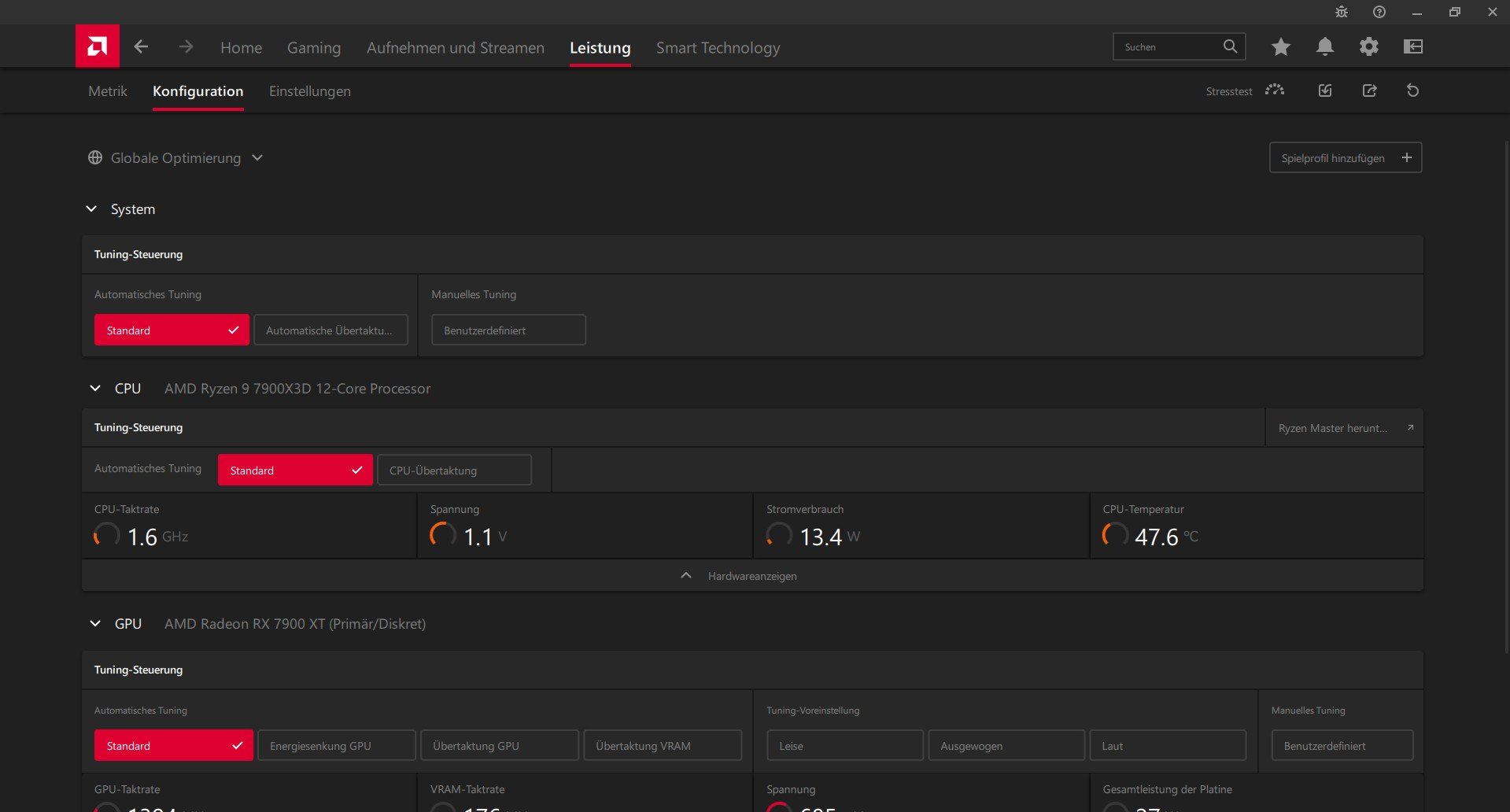The width and height of the screenshot is (1510, 812).
Task: Enable Übertaktung GPU
Action: coord(500,745)
